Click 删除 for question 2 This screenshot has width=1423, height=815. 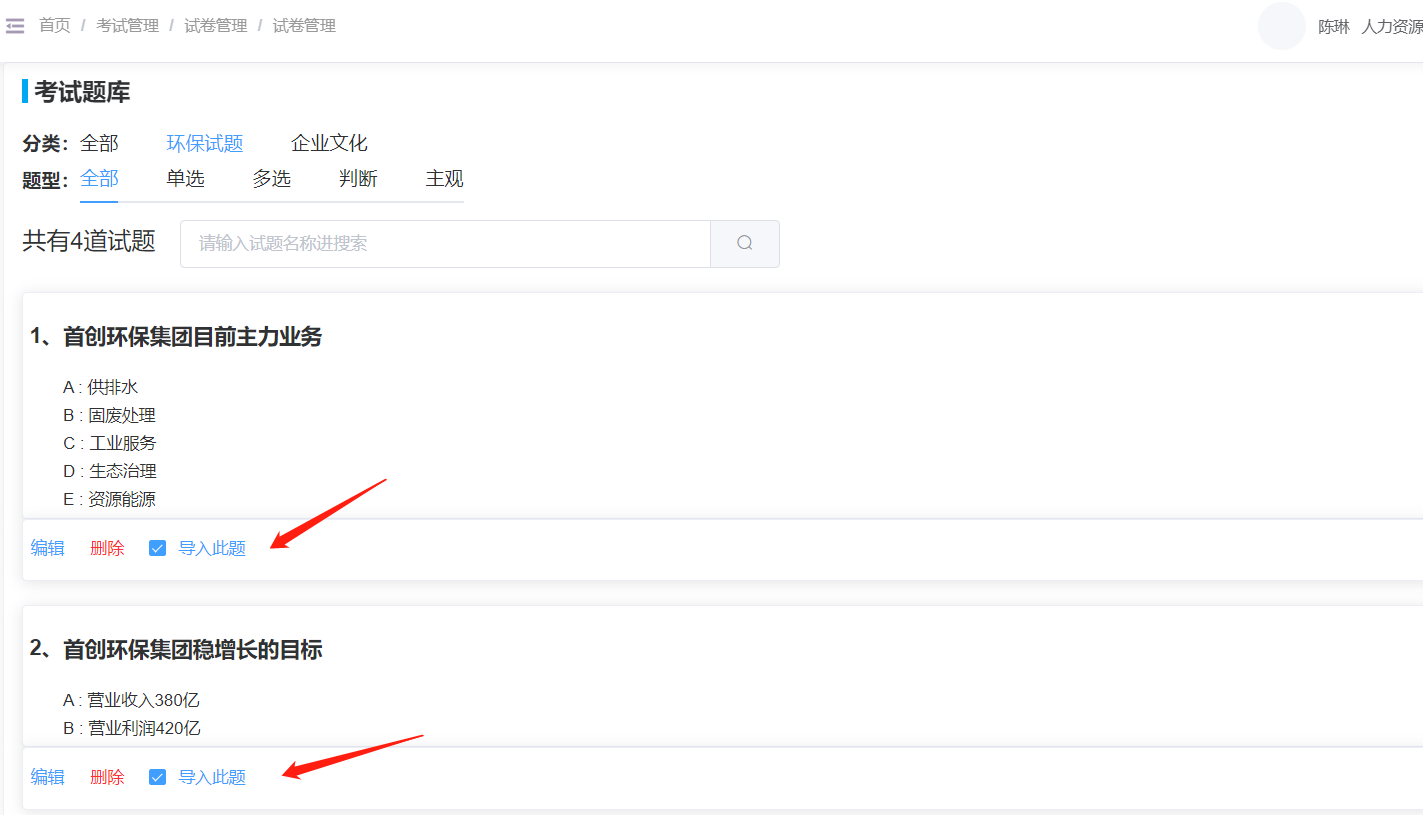[107, 777]
